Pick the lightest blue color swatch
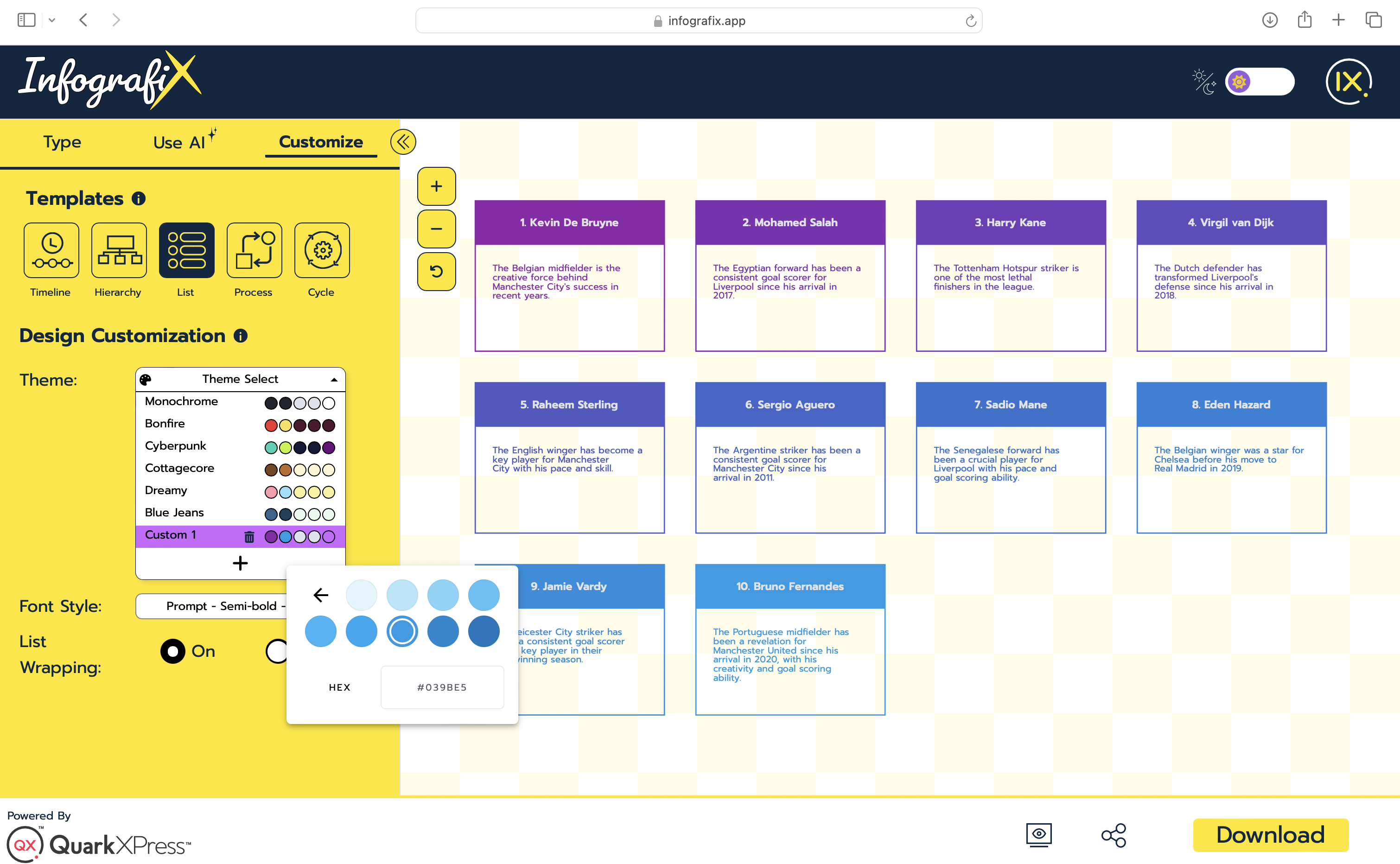This screenshot has height=864, width=1400. pos(362,595)
